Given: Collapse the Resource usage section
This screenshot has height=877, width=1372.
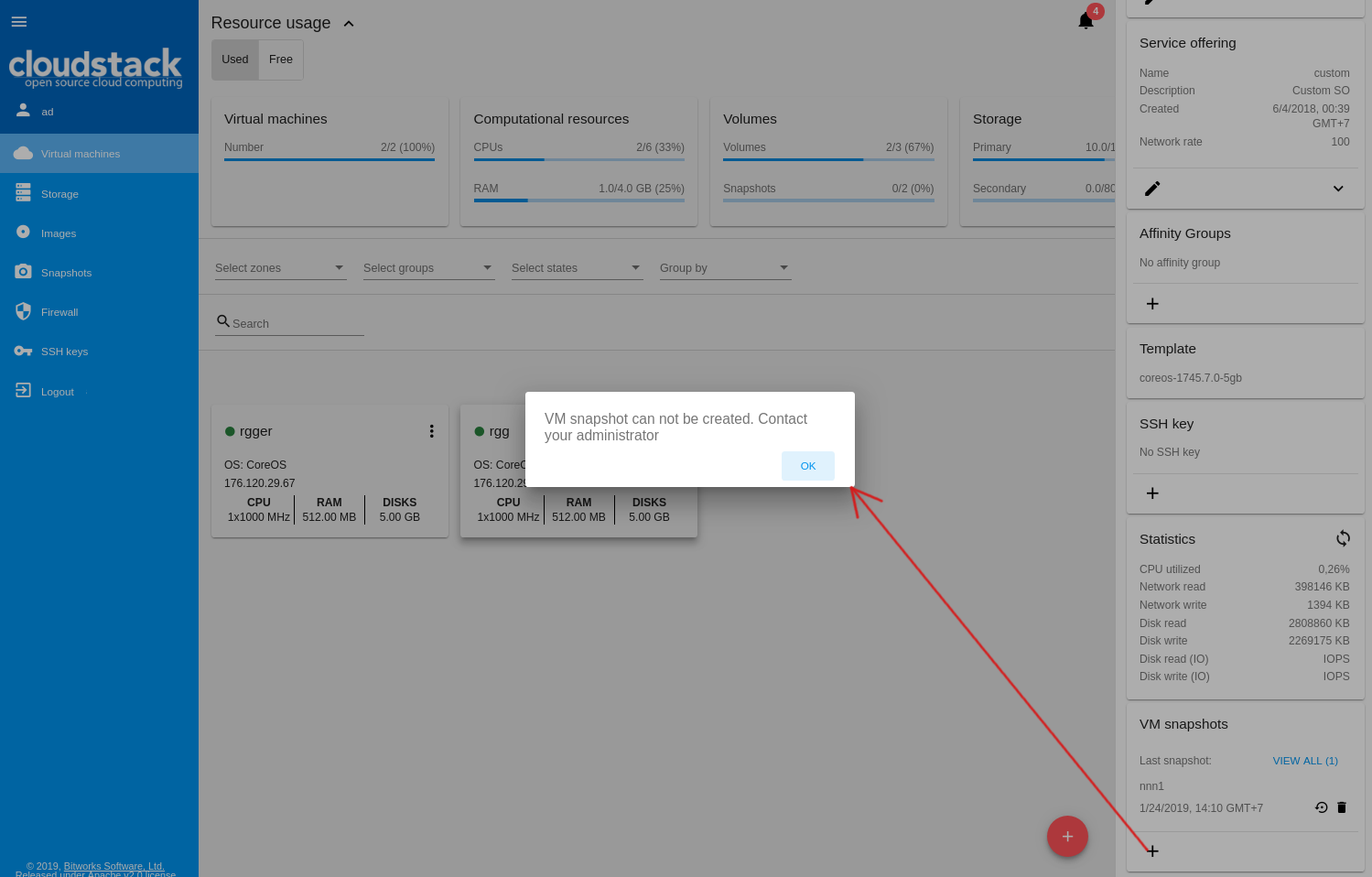Looking at the screenshot, I should 349,24.
